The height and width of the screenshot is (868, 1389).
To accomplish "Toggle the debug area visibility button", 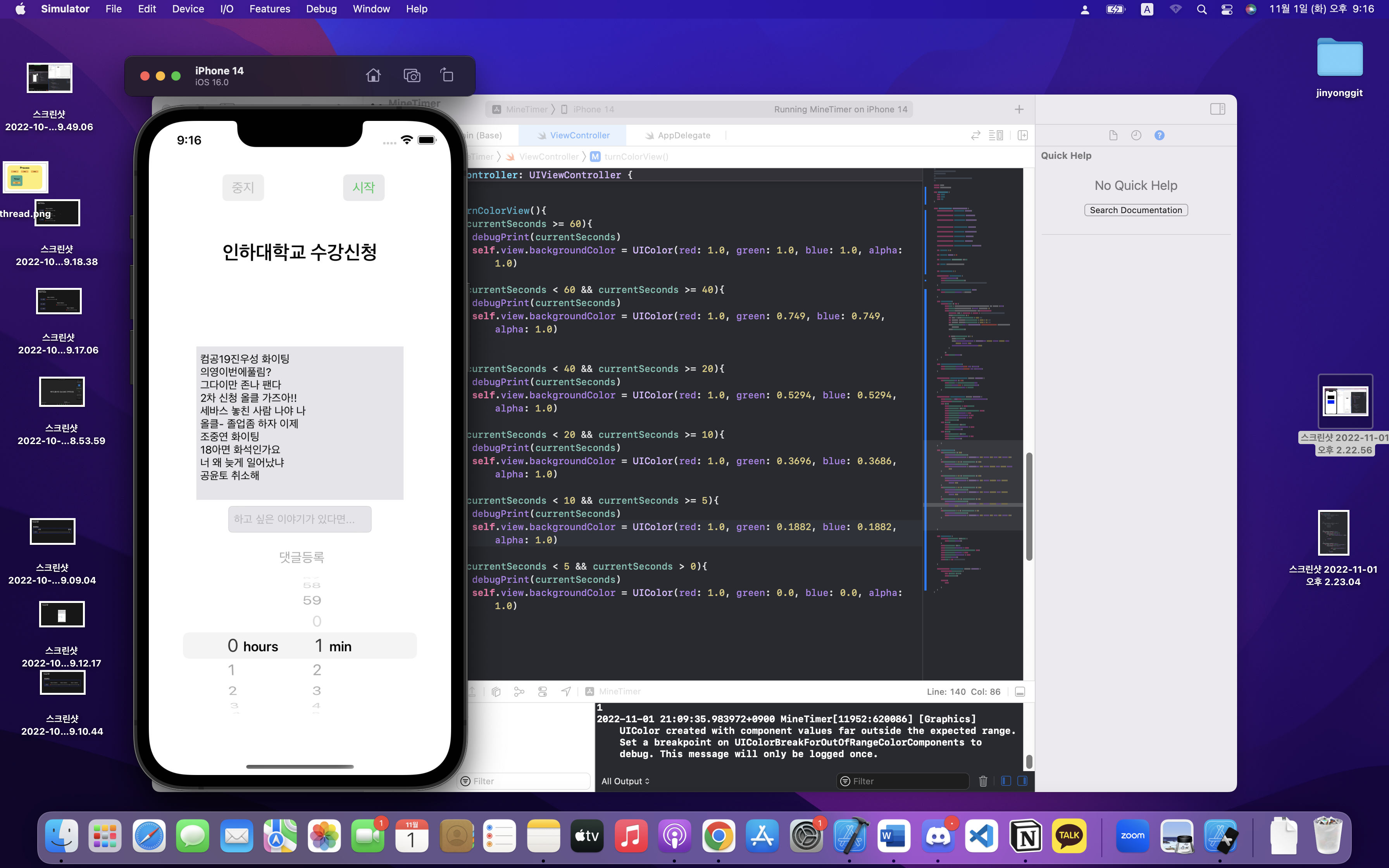I will [1020, 692].
